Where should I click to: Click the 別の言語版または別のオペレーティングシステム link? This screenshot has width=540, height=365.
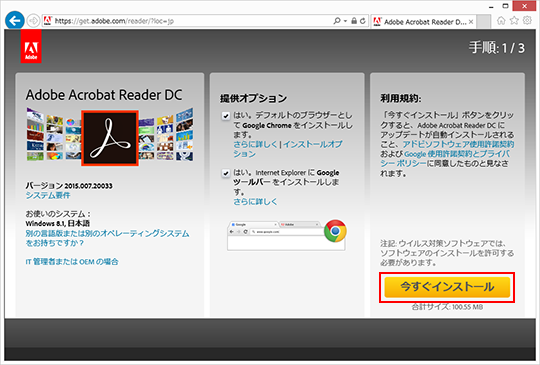pos(107,238)
